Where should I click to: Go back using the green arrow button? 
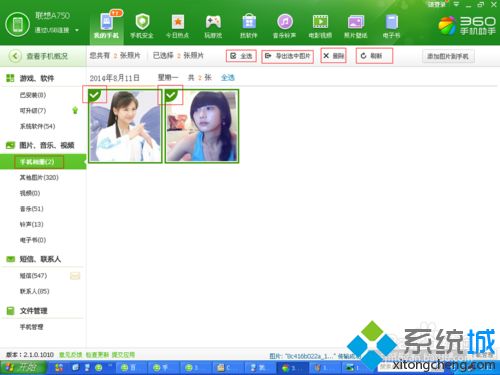click(x=15, y=56)
